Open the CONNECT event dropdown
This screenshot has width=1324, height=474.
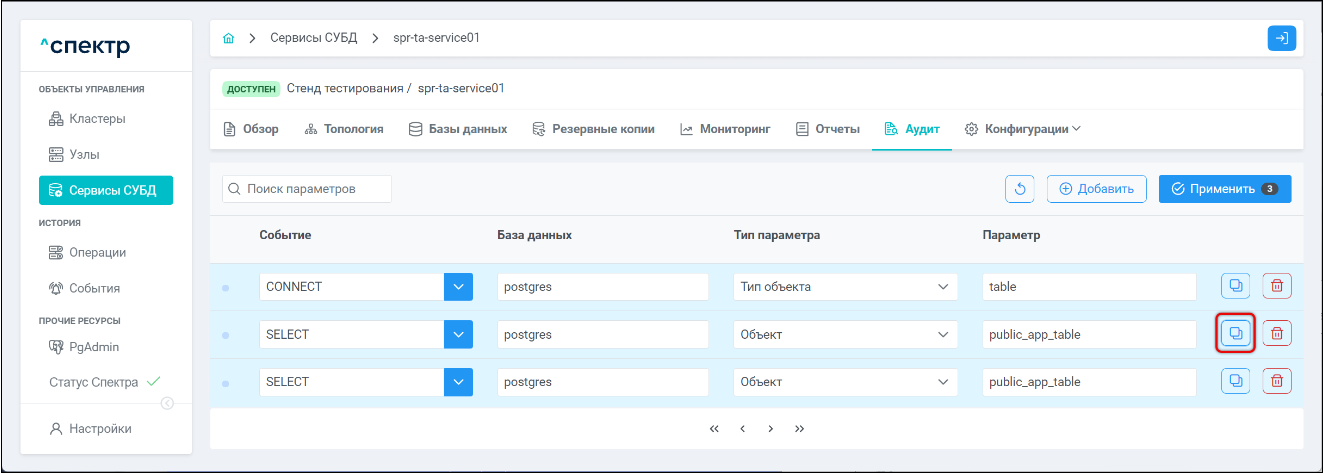tap(458, 287)
